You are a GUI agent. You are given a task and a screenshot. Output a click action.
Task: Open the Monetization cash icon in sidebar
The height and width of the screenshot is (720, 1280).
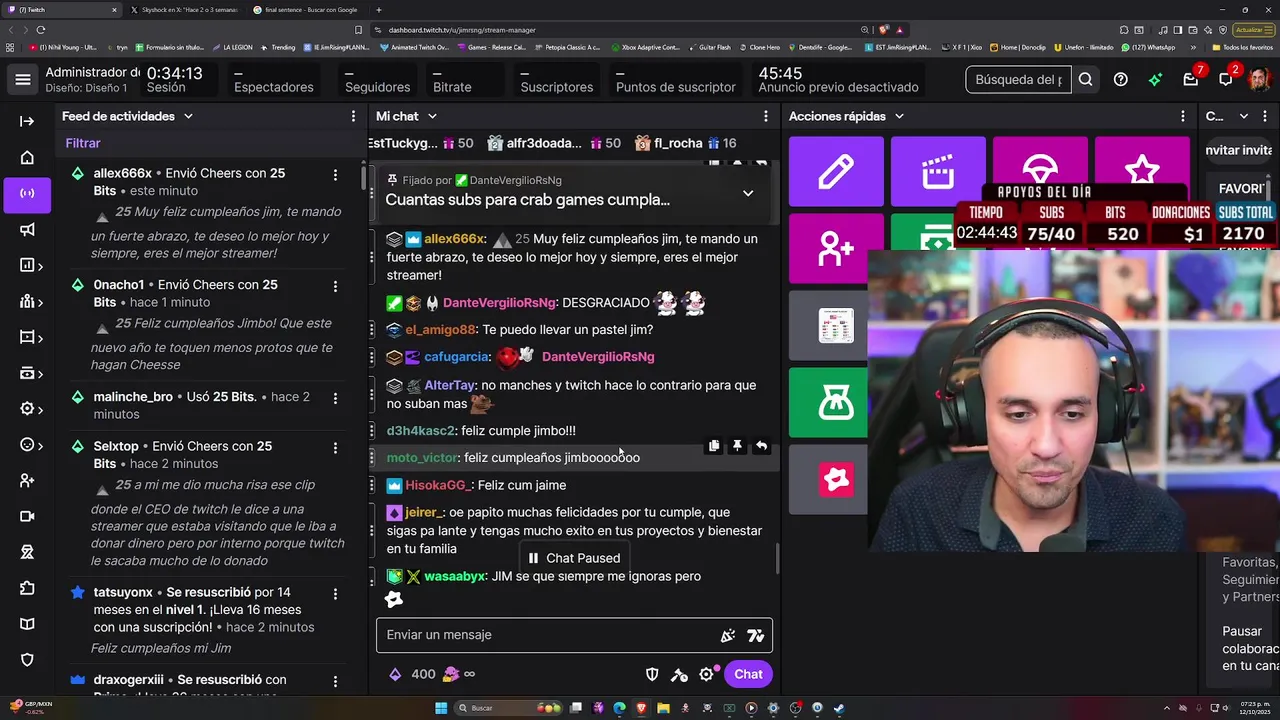click(x=27, y=373)
